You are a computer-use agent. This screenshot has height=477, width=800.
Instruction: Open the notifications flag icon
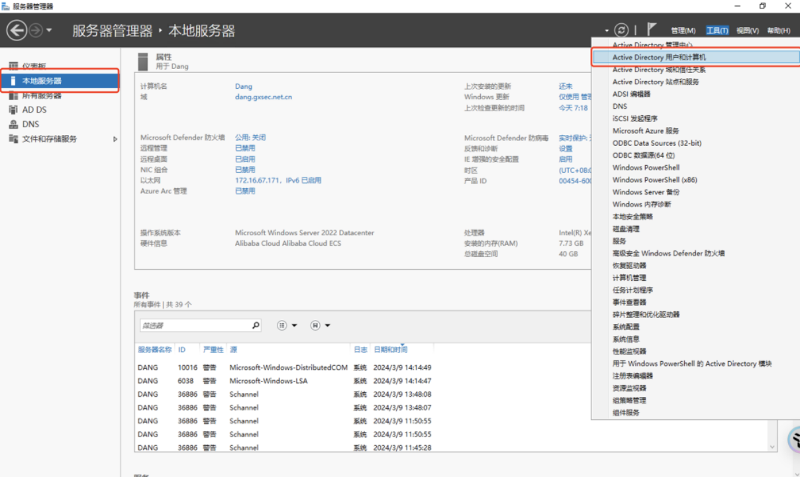pos(652,29)
